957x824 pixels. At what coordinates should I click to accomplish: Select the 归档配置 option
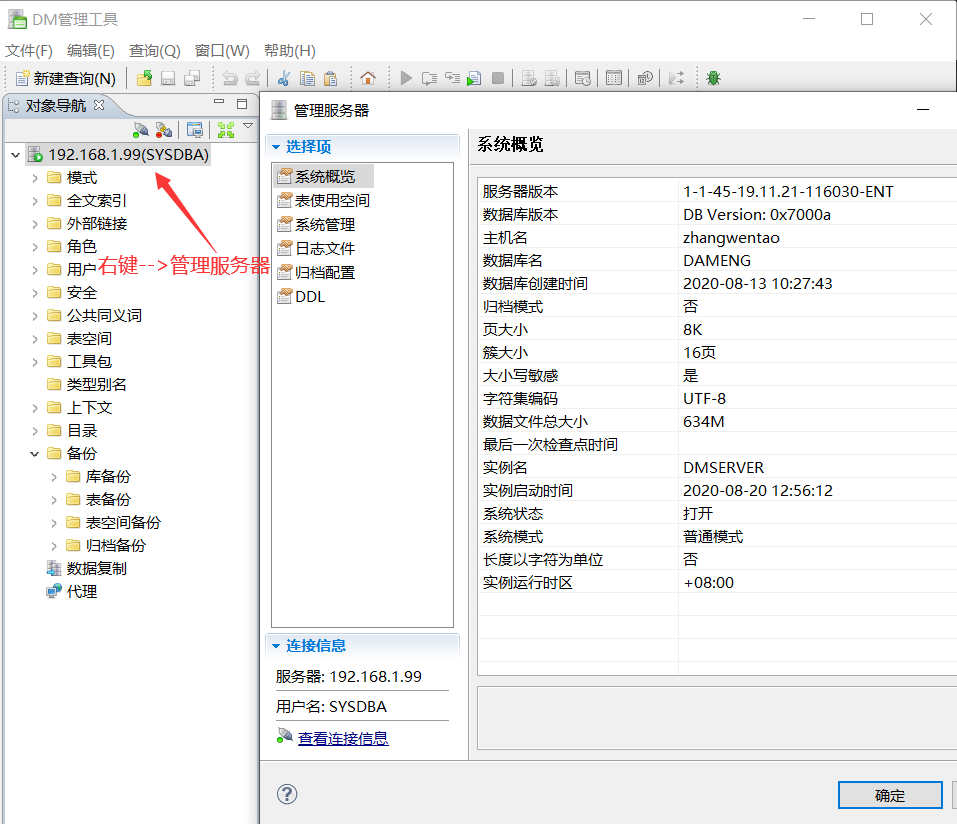(x=325, y=273)
